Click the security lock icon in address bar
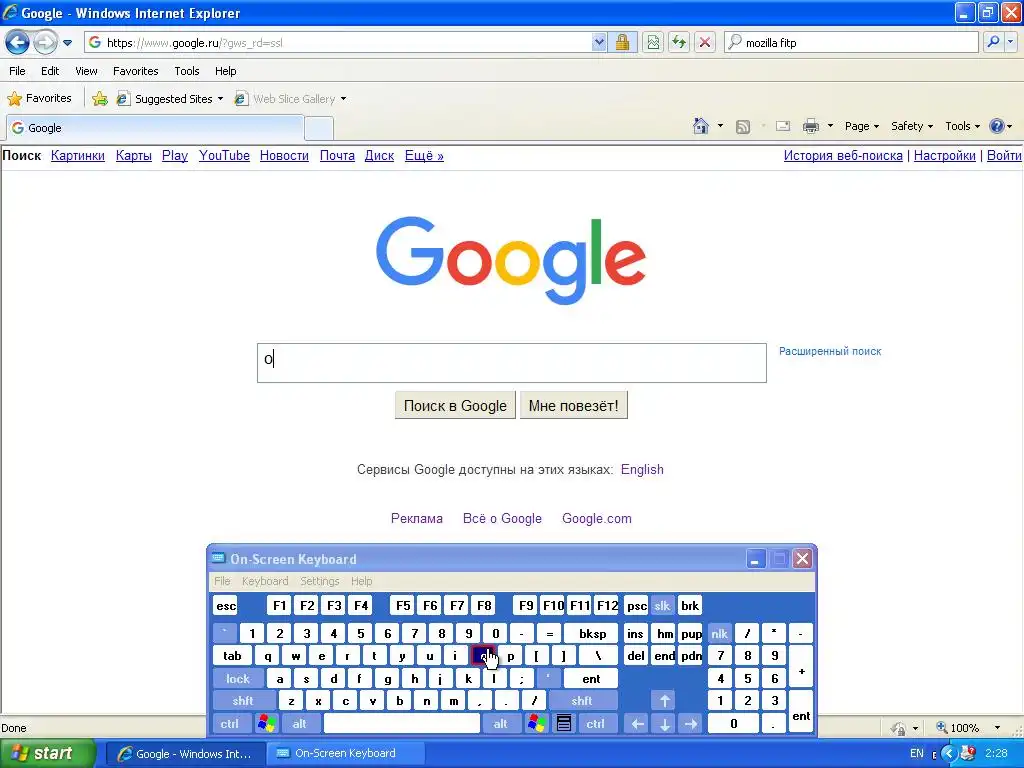 click(x=622, y=42)
